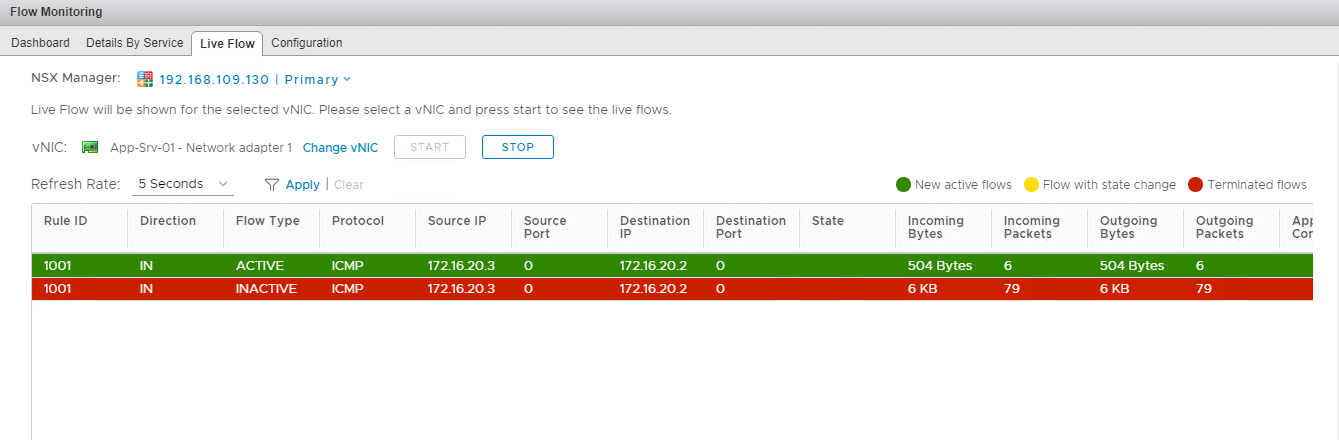Click the red Terminated flows dot

[x=1195, y=185]
